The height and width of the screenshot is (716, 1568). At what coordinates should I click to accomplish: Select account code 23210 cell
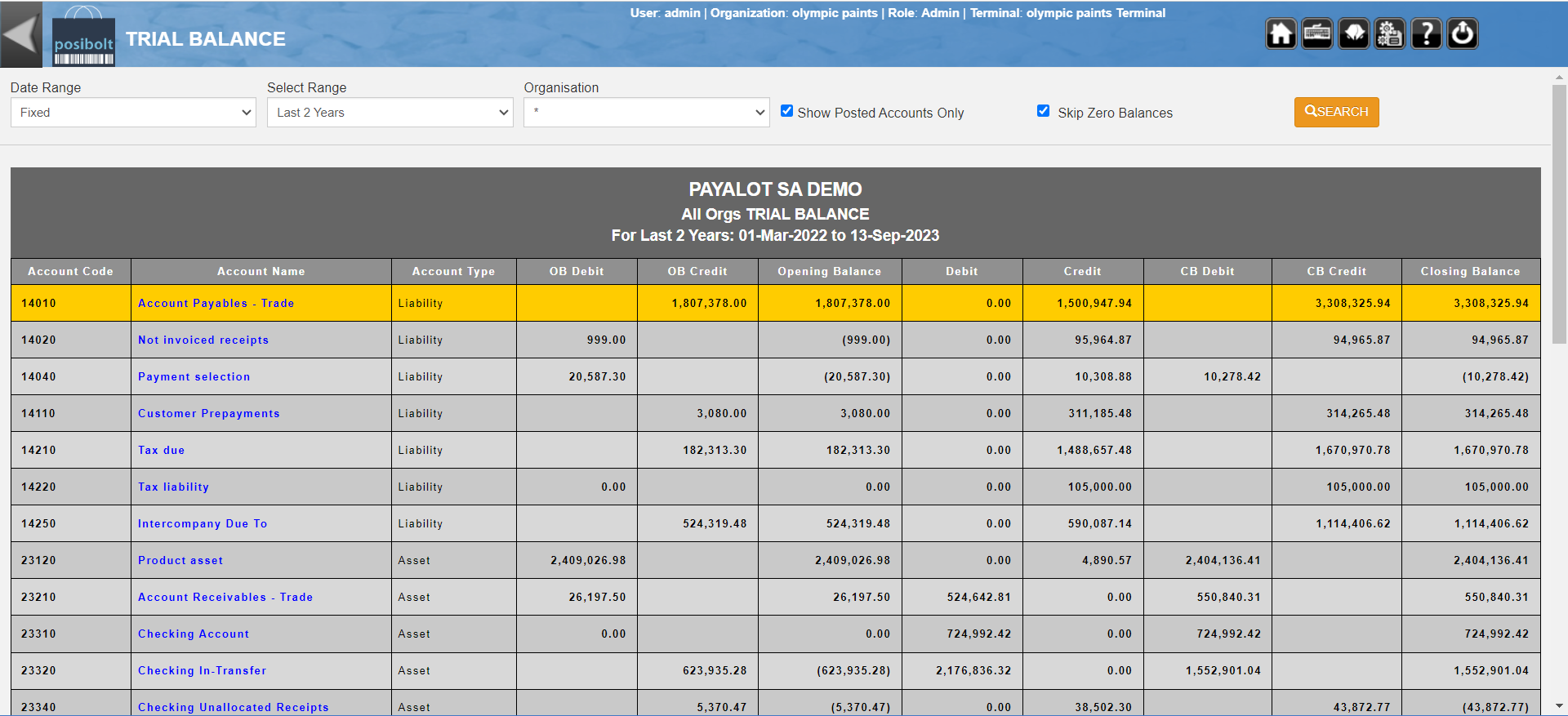[x=71, y=597]
